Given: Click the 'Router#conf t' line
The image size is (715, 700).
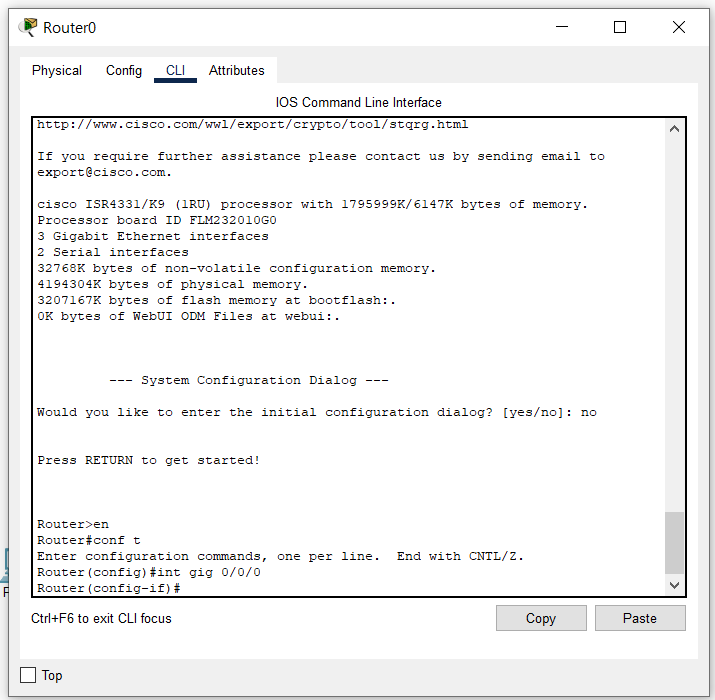Looking at the screenshot, I should (88, 540).
